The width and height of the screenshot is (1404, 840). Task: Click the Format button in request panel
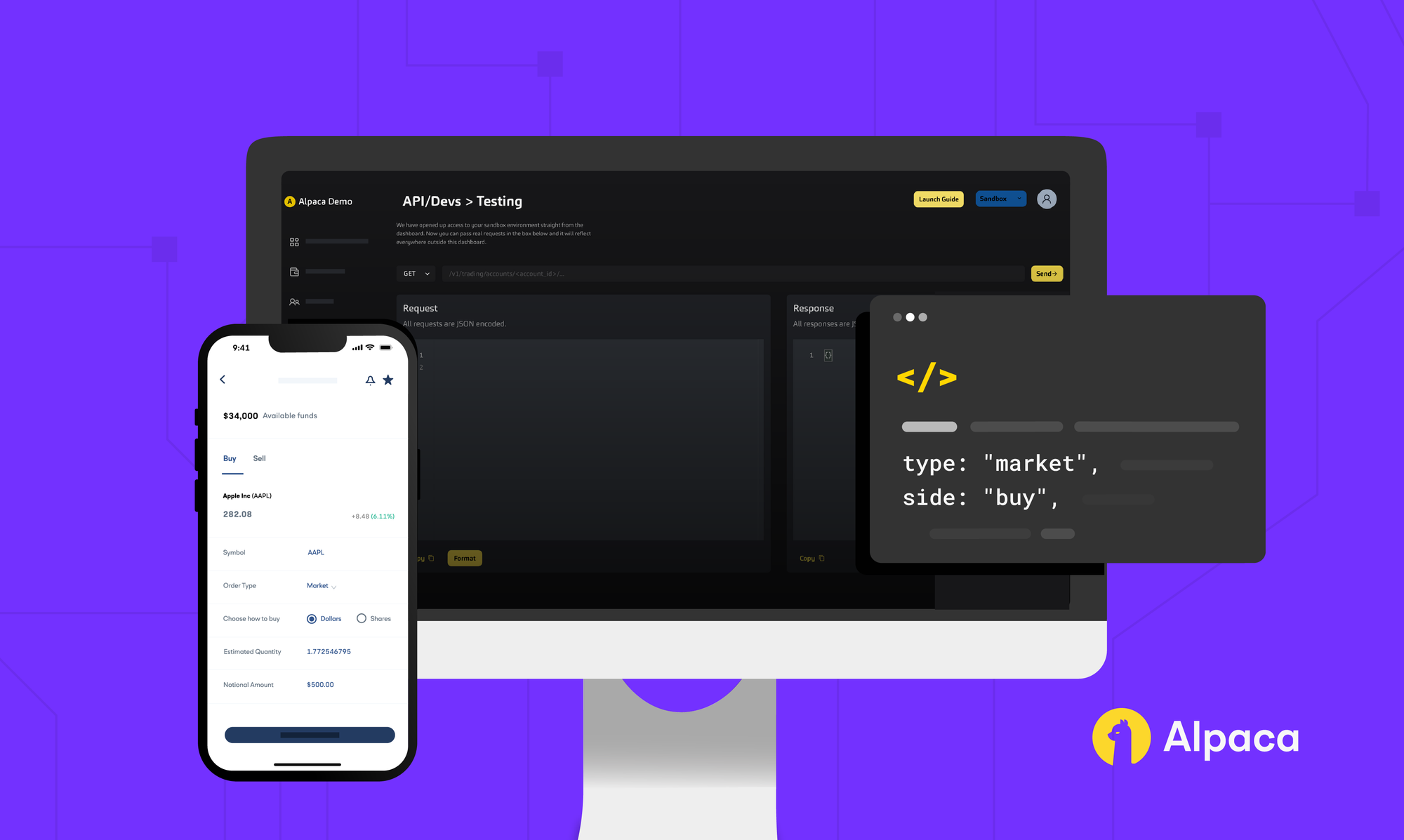click(x=463, y=558)
